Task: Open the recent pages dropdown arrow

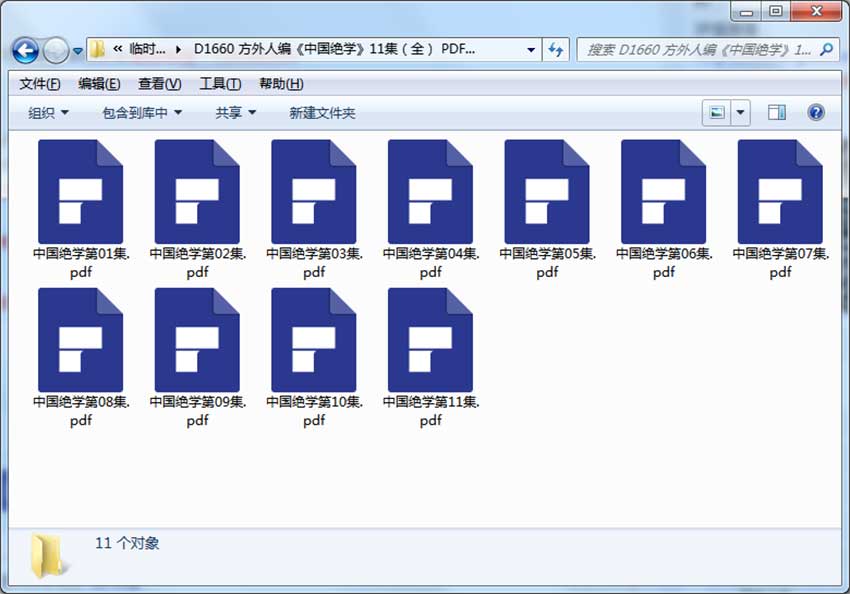Action: tap(78, 51)
